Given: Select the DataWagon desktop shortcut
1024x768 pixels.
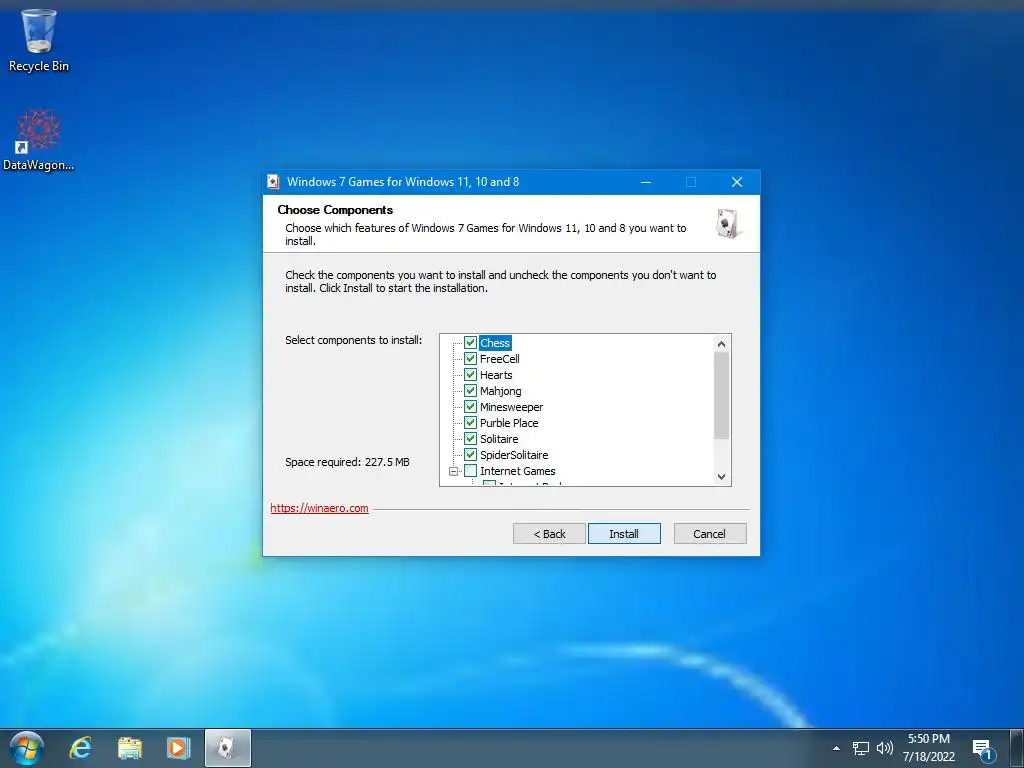Looking at the screenshot, I should tap(39, 140).
